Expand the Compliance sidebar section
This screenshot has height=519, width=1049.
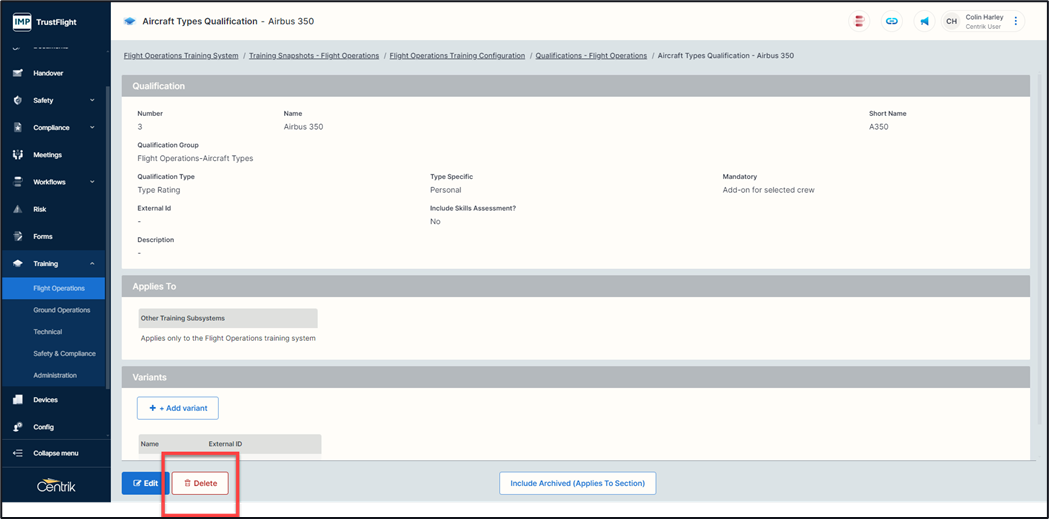coord(92,128)
